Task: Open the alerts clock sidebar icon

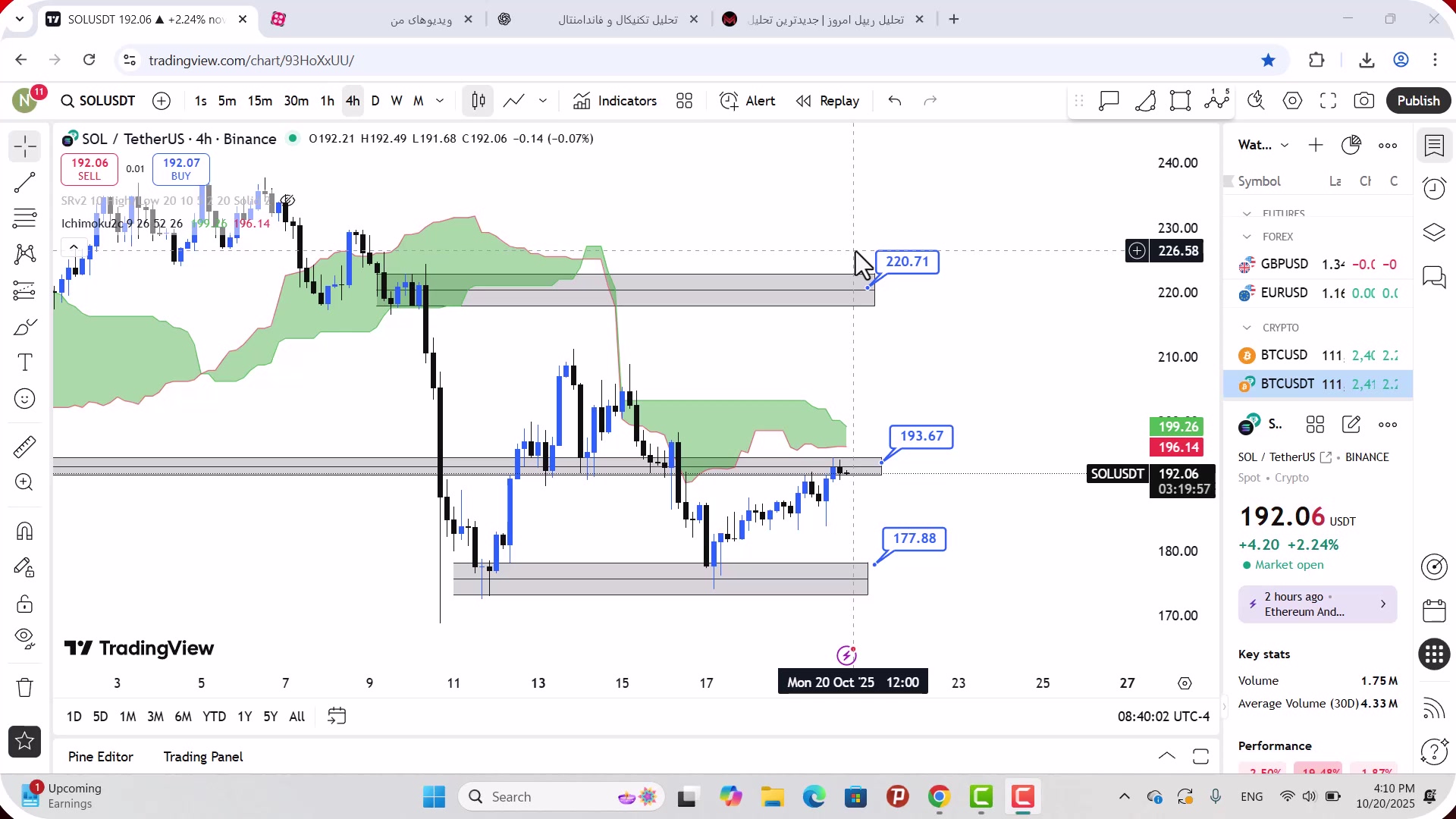Action: pyautogui.click(x=1434, y=189)
